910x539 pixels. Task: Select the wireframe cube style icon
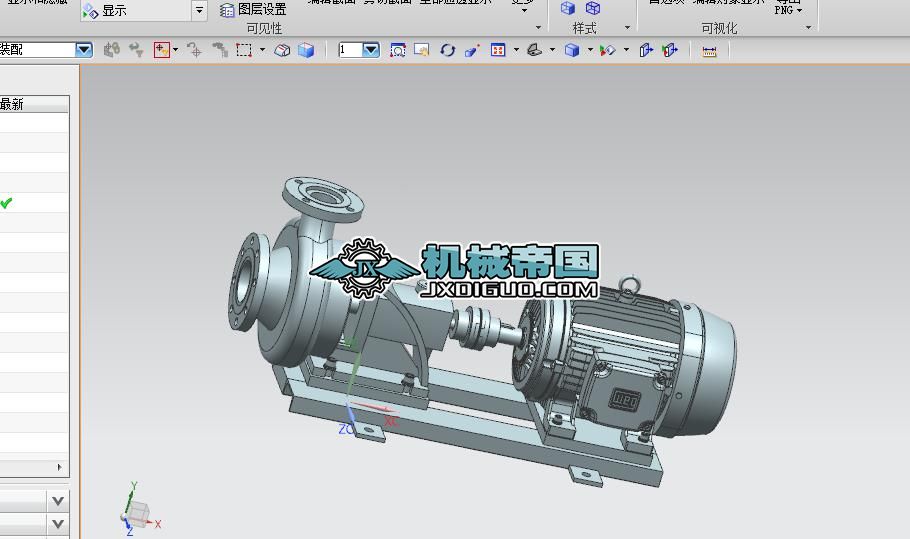[593, 8]
